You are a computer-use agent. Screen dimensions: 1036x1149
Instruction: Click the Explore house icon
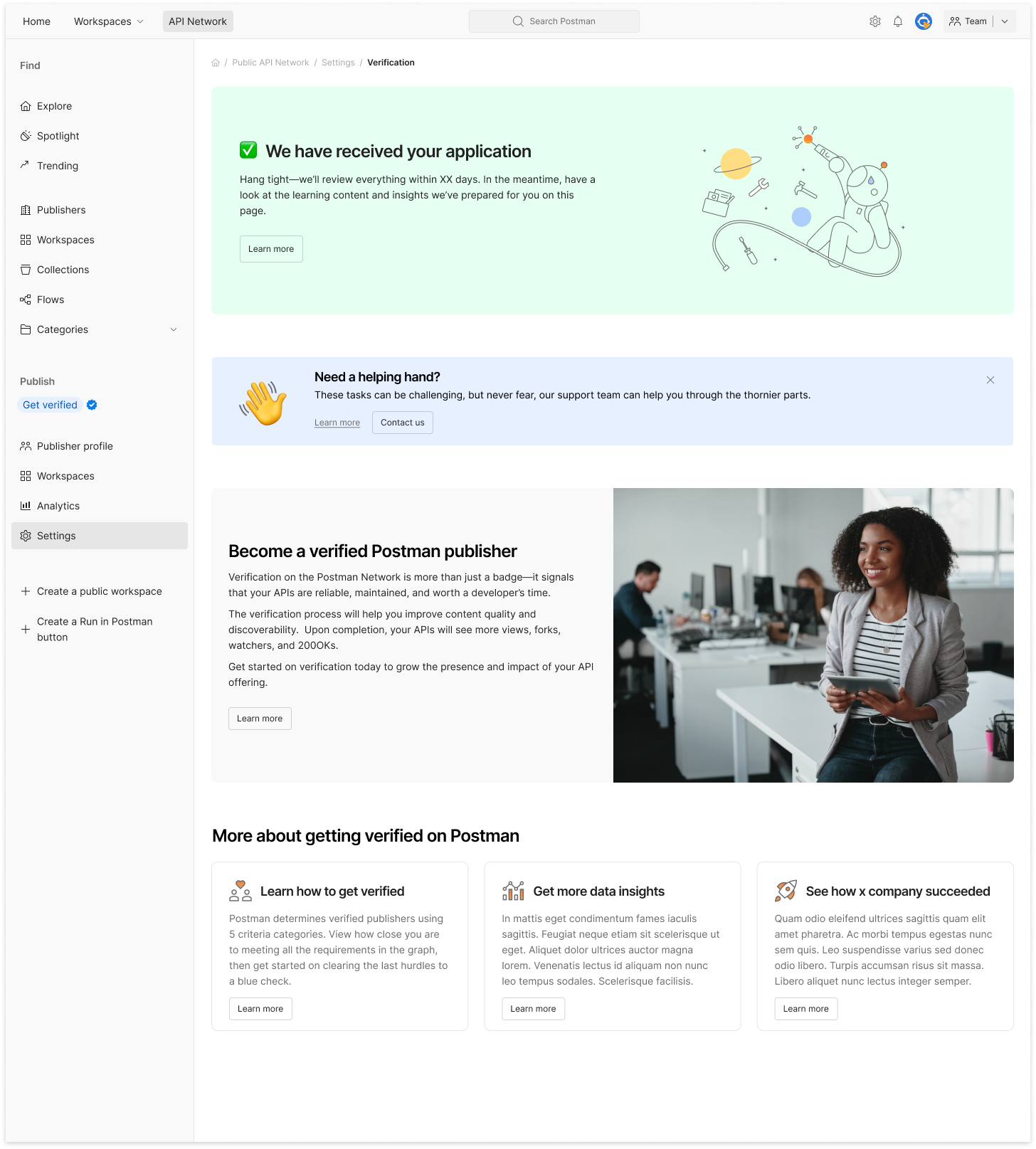coord(26,106)
